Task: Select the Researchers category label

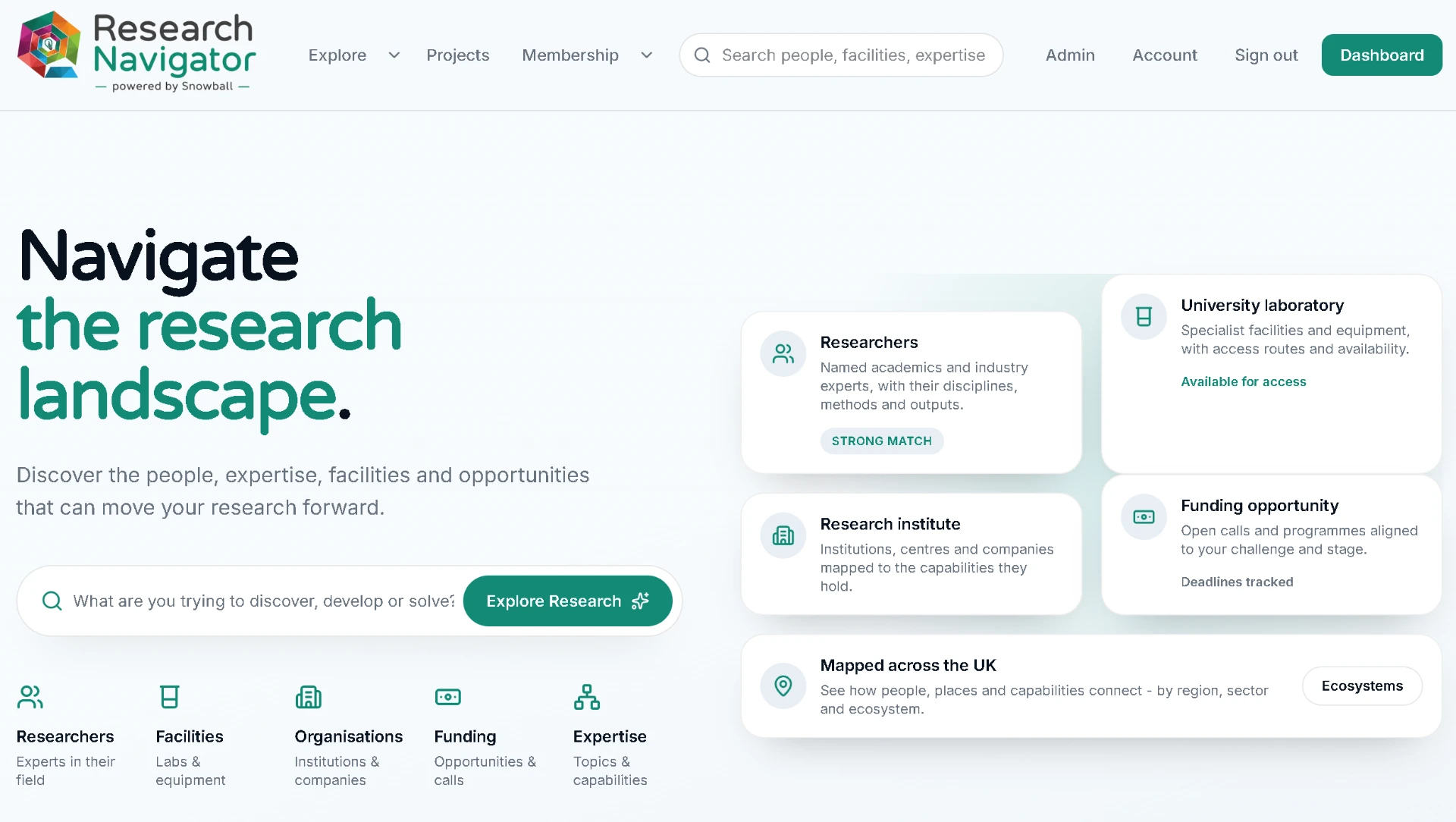Action: [65, 737]
